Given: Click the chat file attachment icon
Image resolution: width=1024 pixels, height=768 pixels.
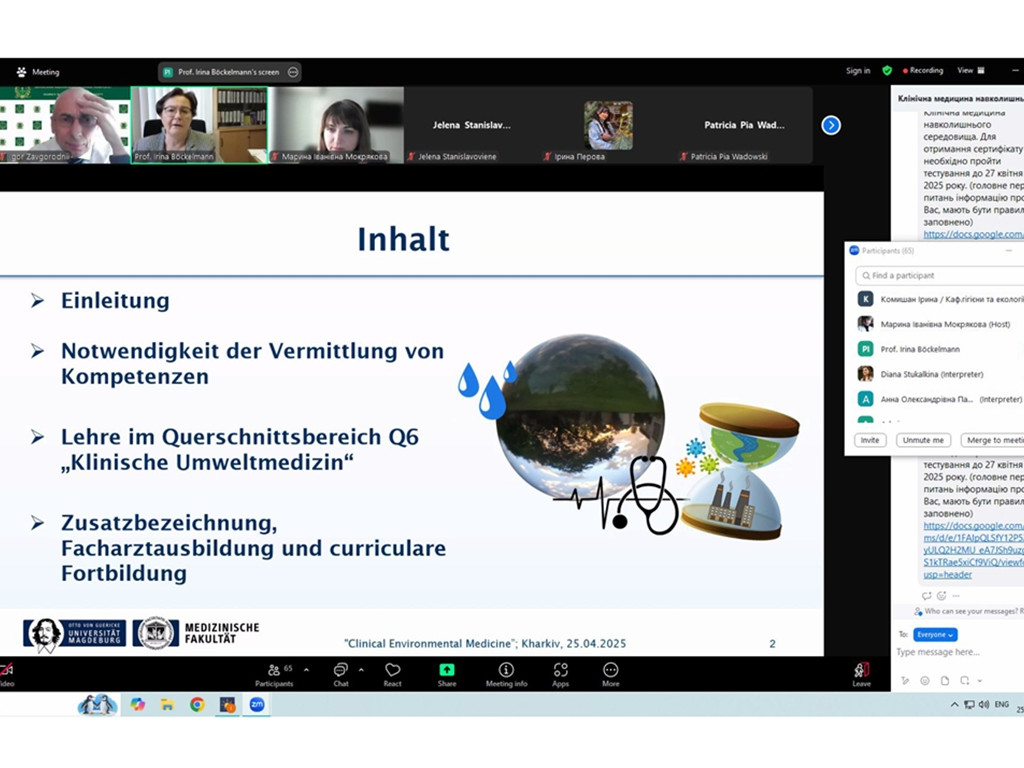Looking at the screenshot, I should pos(944,680).
